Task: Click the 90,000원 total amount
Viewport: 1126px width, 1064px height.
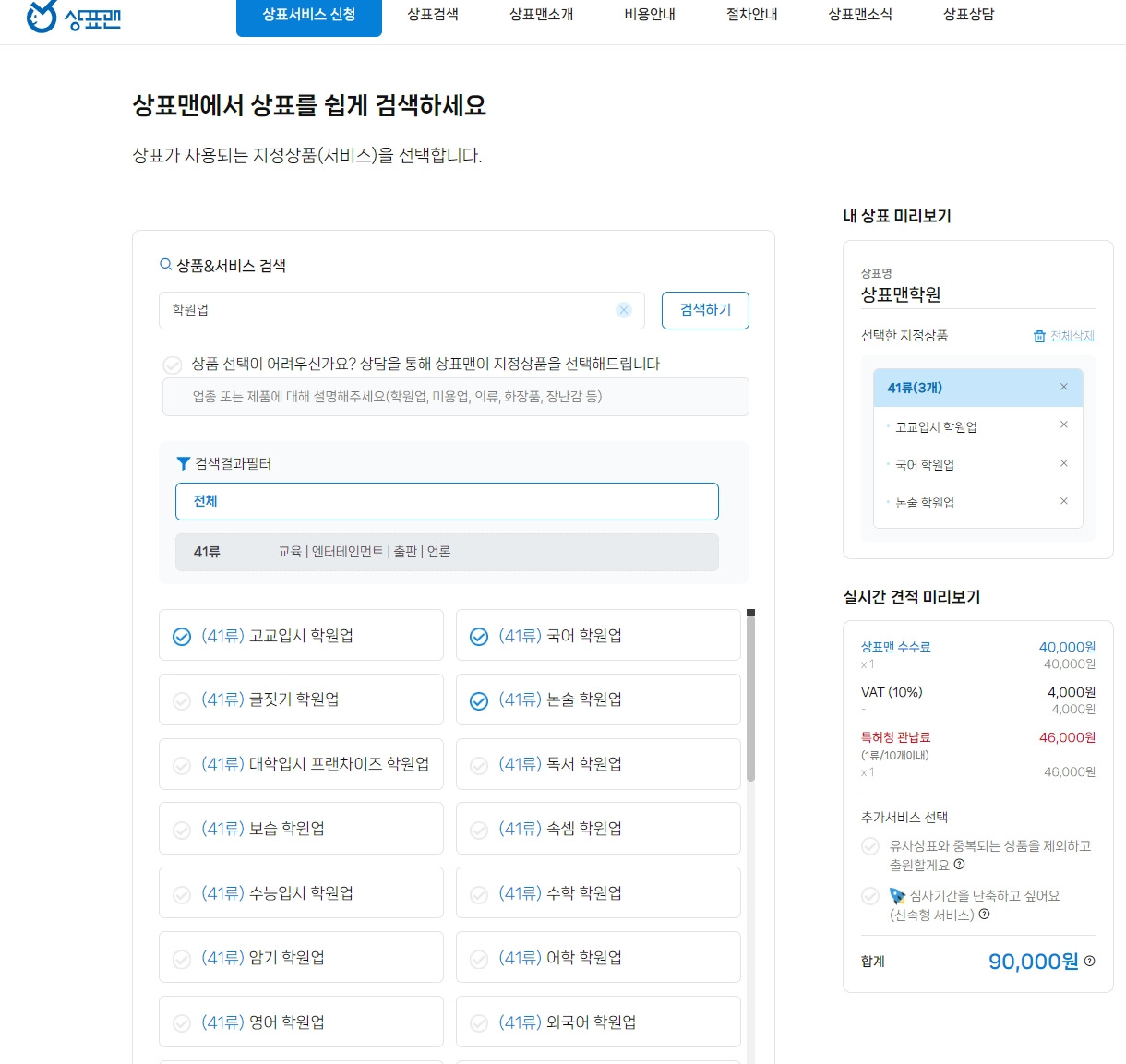Action: click(1033, 962)
